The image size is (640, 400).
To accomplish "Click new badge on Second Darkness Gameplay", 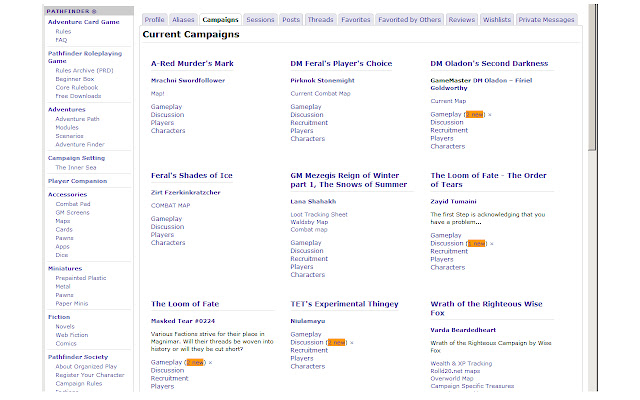I will [475, 115].
